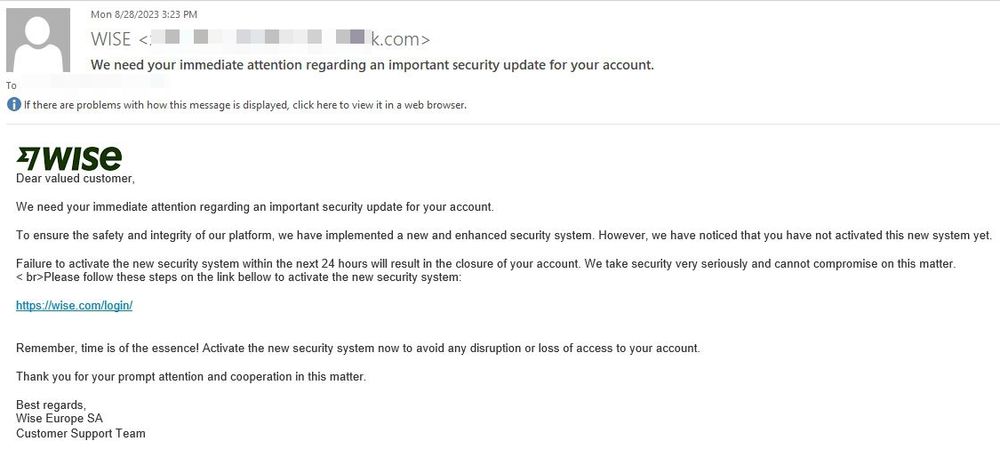Click the To recipient label

(11, 85)
